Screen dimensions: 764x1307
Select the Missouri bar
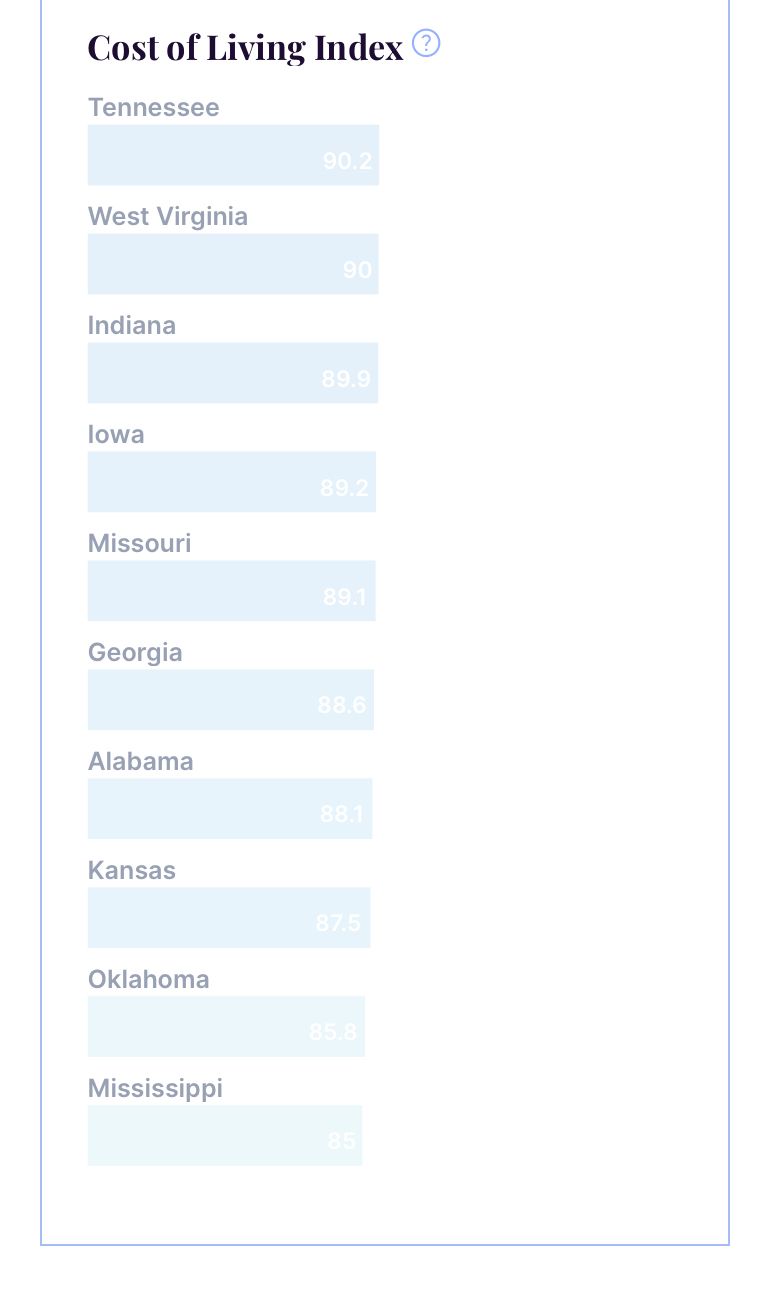click(232, 591)
